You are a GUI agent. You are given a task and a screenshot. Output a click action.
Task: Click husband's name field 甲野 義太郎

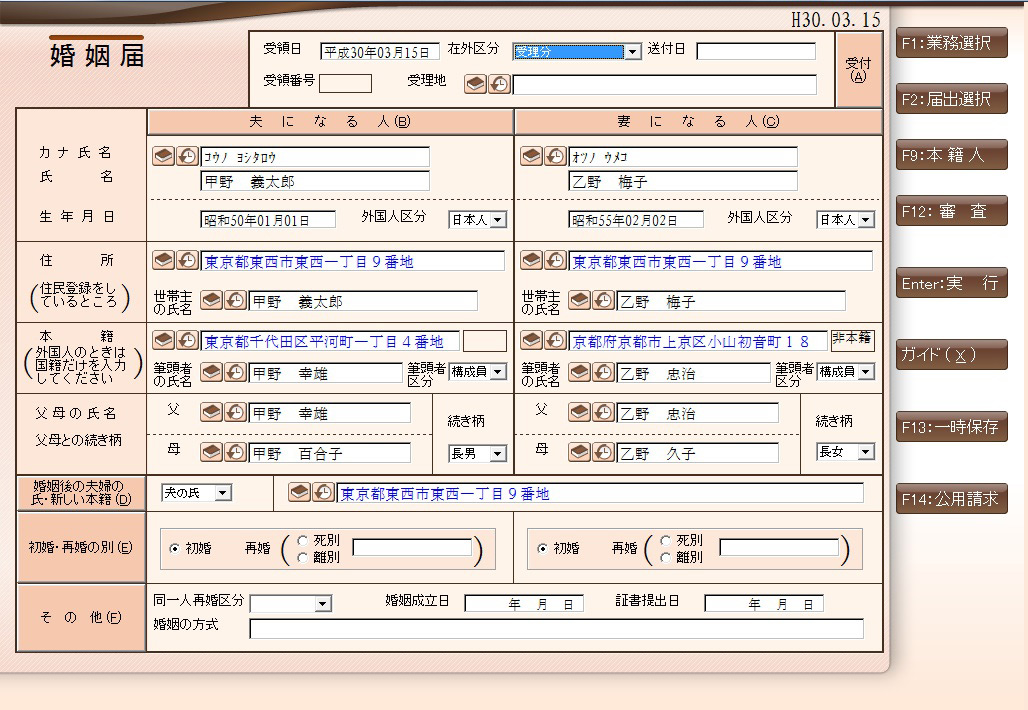(315, 181)
